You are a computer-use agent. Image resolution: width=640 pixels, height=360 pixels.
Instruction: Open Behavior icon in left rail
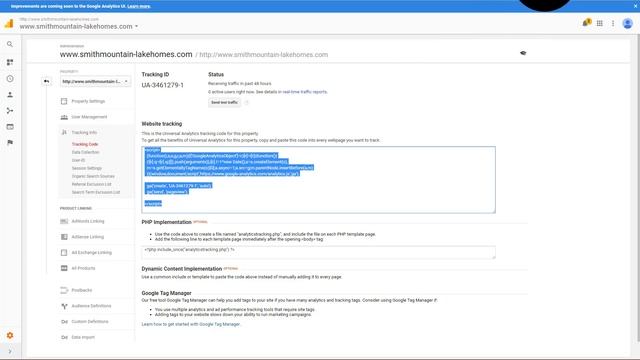pyautogui.click(x=10, y=127)
